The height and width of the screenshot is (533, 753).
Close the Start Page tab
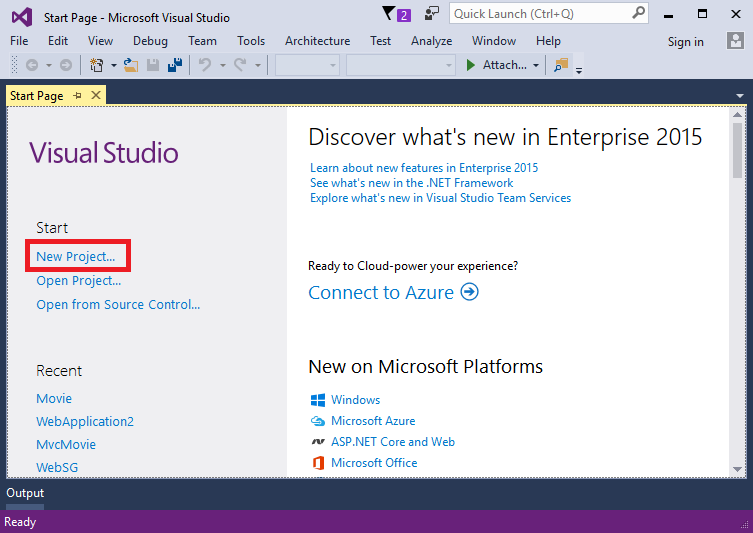click(x=96, y=96)
